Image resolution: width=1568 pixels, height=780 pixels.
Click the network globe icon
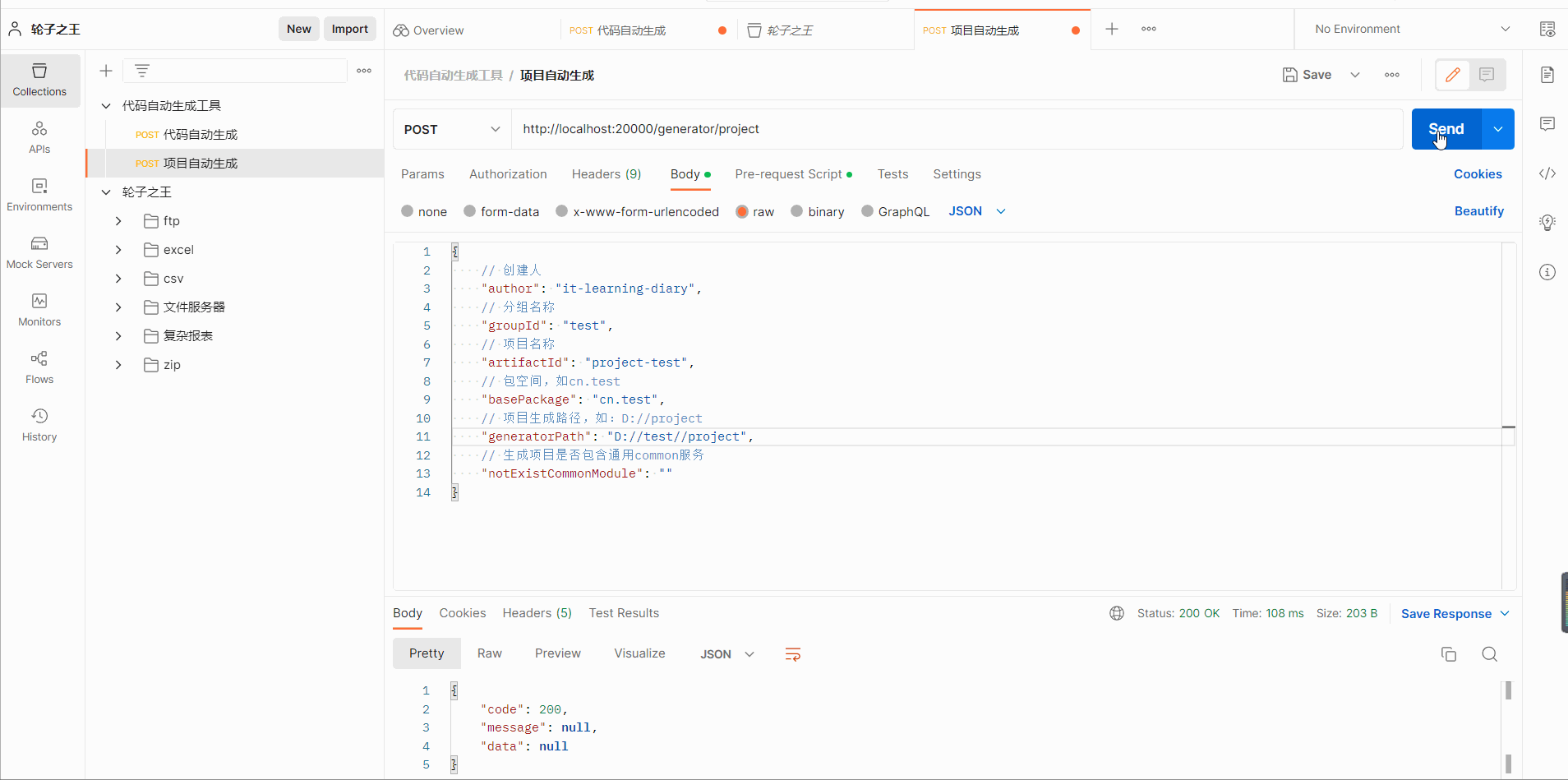[1117, 613]
